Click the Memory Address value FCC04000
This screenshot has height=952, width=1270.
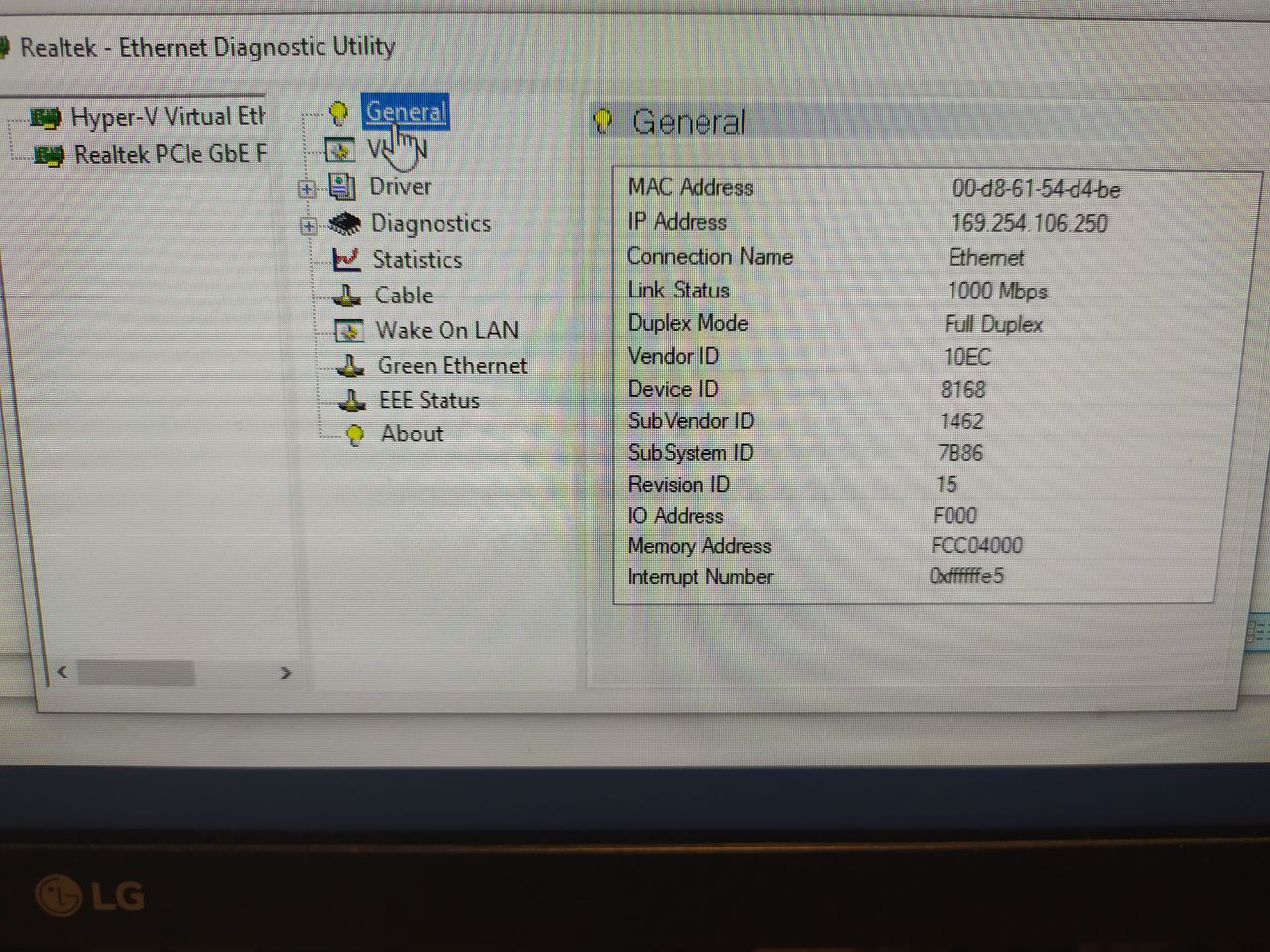click(x=977, y=546)
